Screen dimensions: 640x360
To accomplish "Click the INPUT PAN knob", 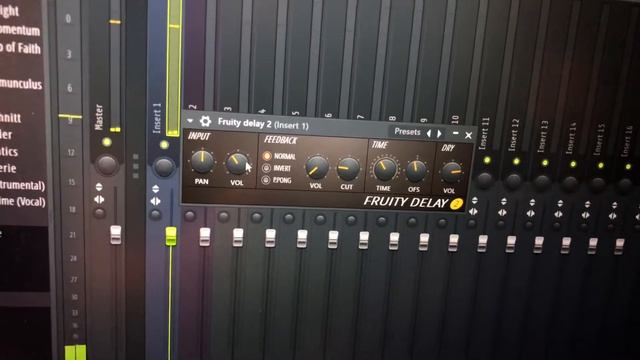I will 202,162.
